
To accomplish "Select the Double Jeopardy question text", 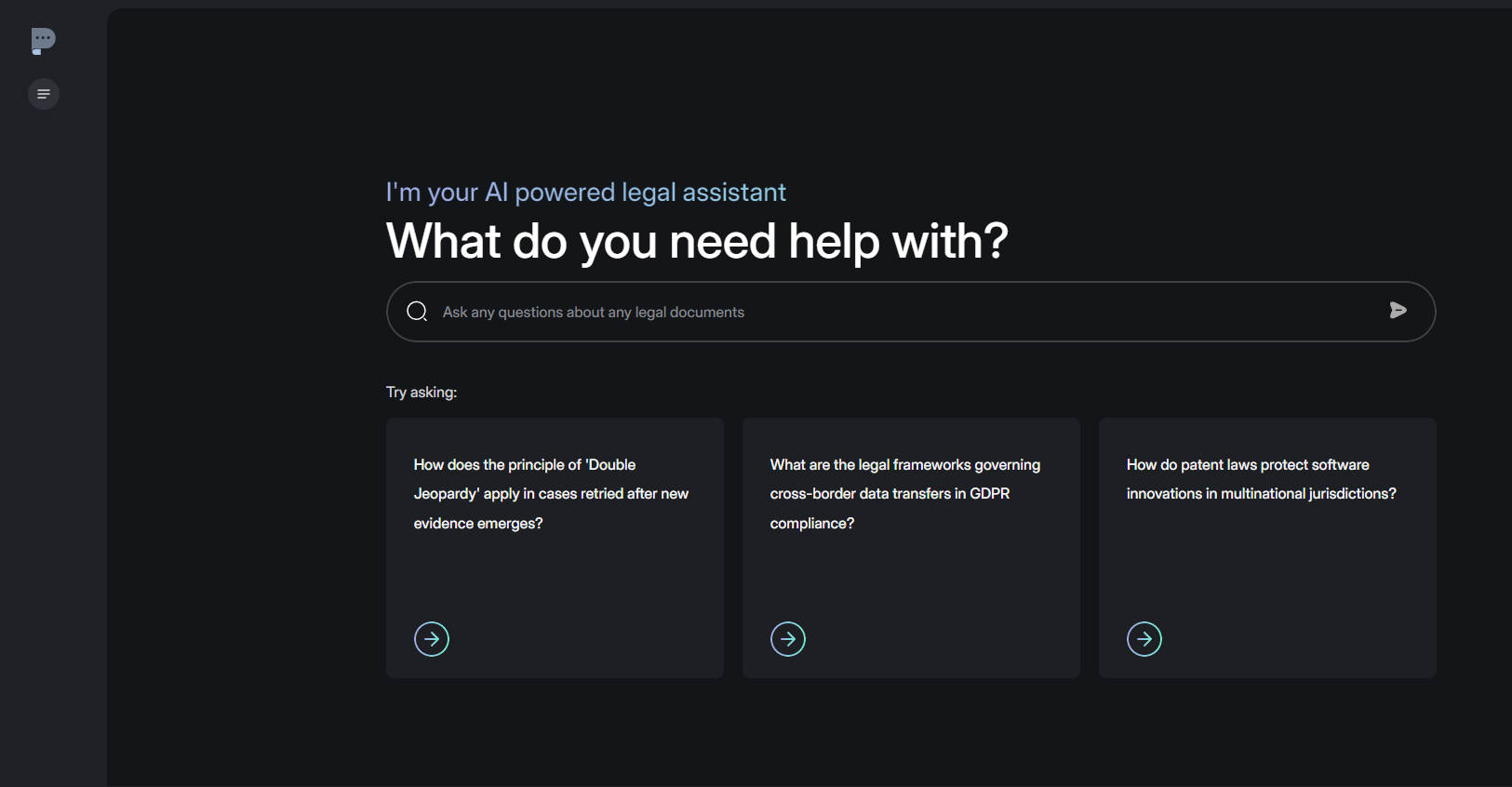I will pos(551,494).
